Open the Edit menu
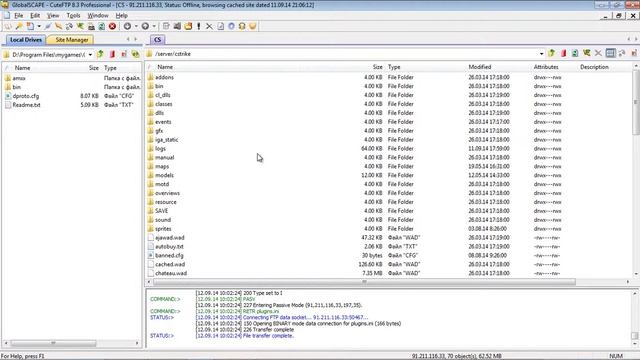 click(x=35, y=16)
